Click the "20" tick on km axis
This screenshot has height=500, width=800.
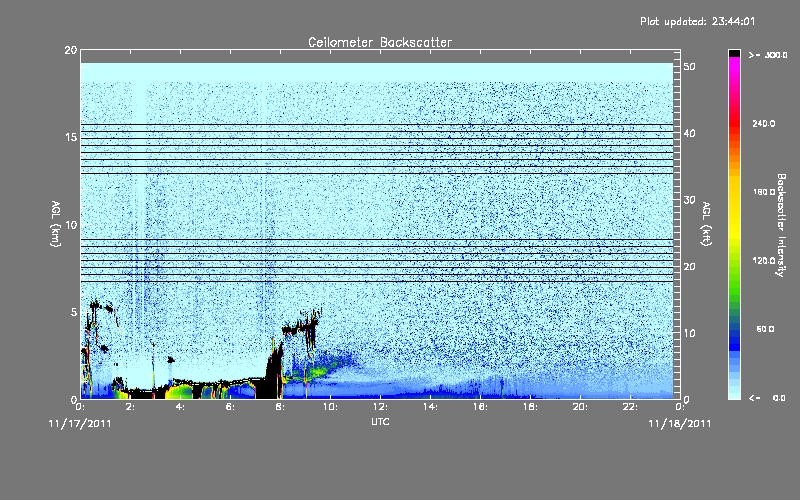pyautogui.click(x=71, y=50)
